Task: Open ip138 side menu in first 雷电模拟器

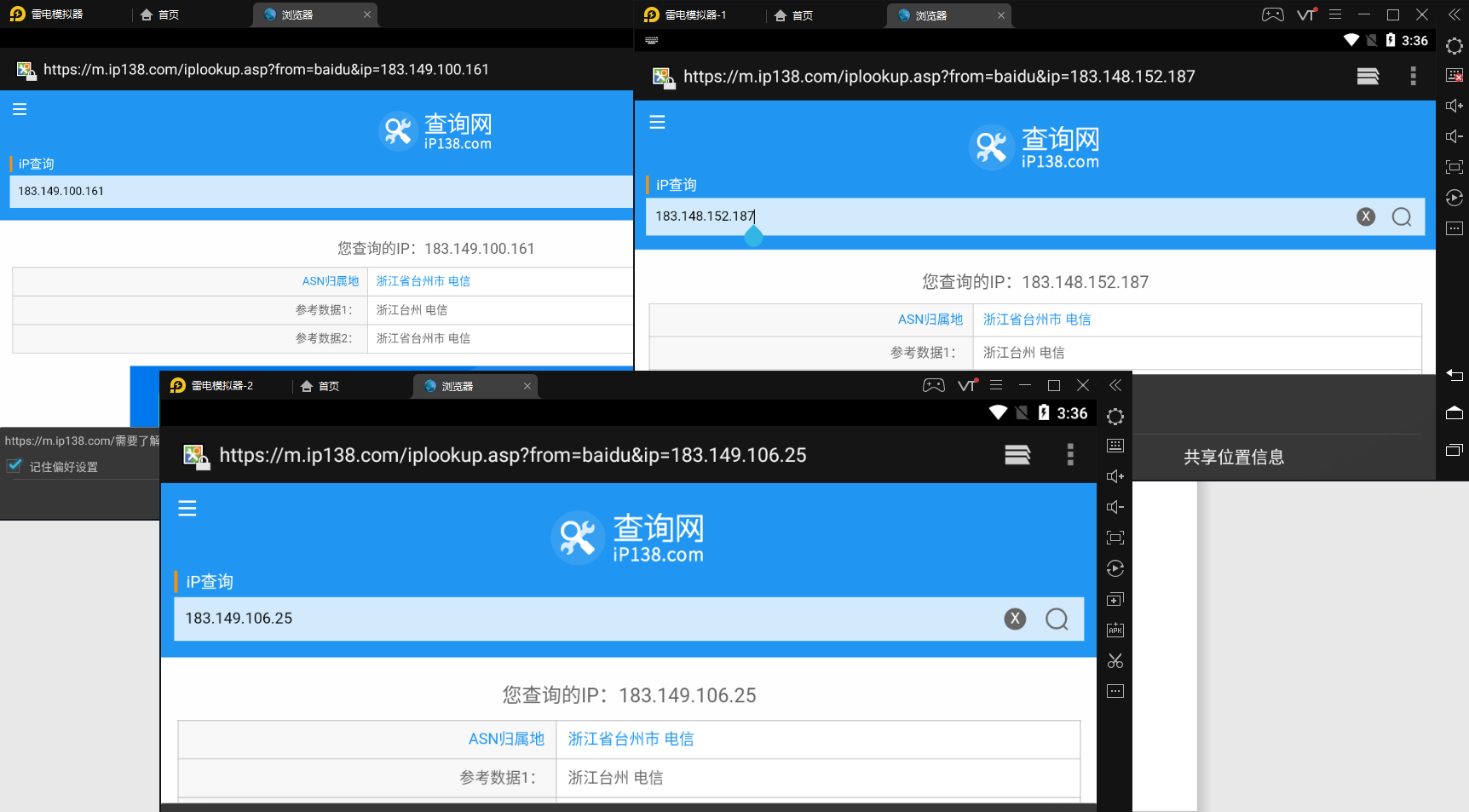Action: [20, 109]
